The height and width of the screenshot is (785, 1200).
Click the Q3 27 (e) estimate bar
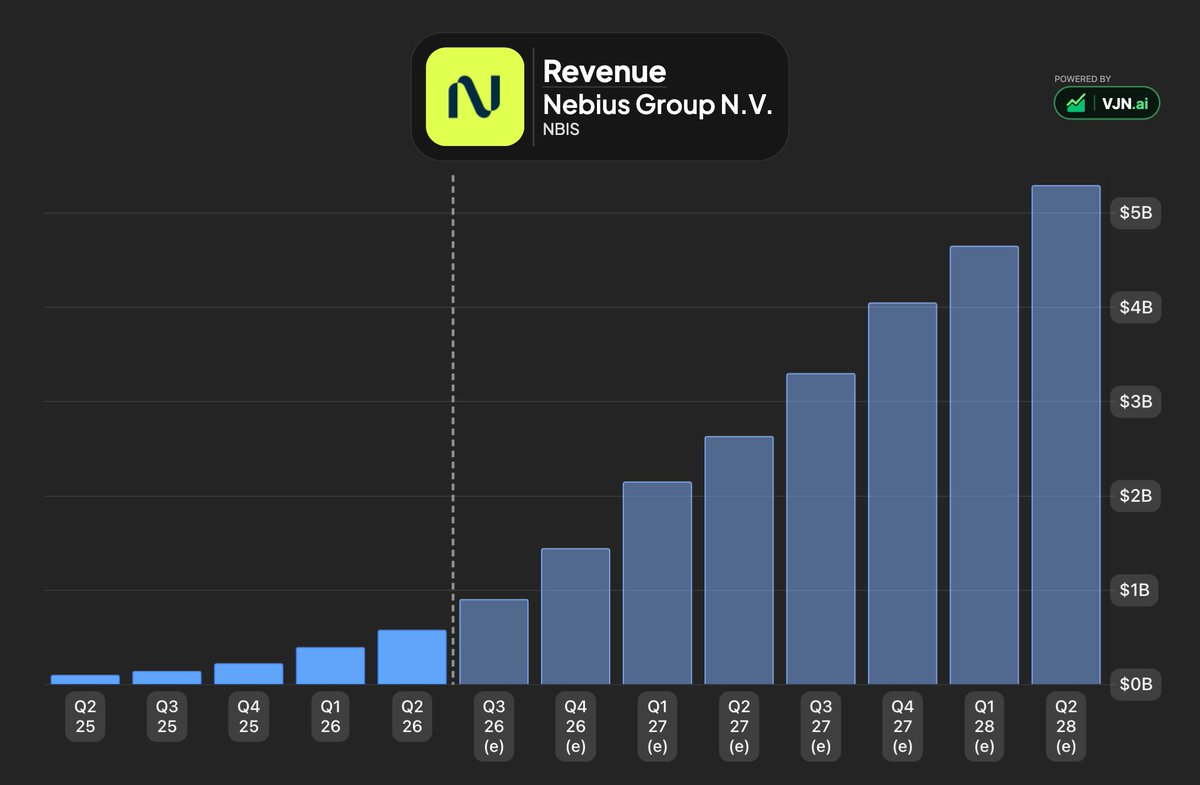821,529
